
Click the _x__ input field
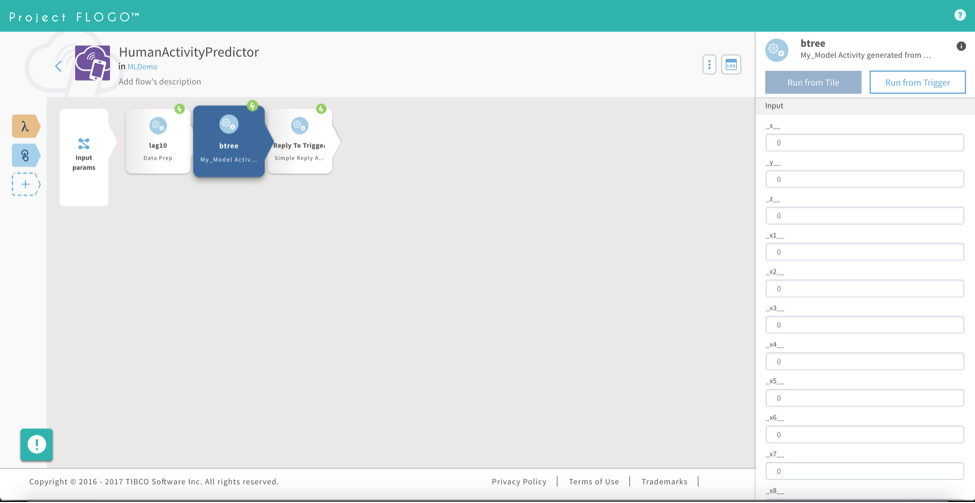coord(864,143)
